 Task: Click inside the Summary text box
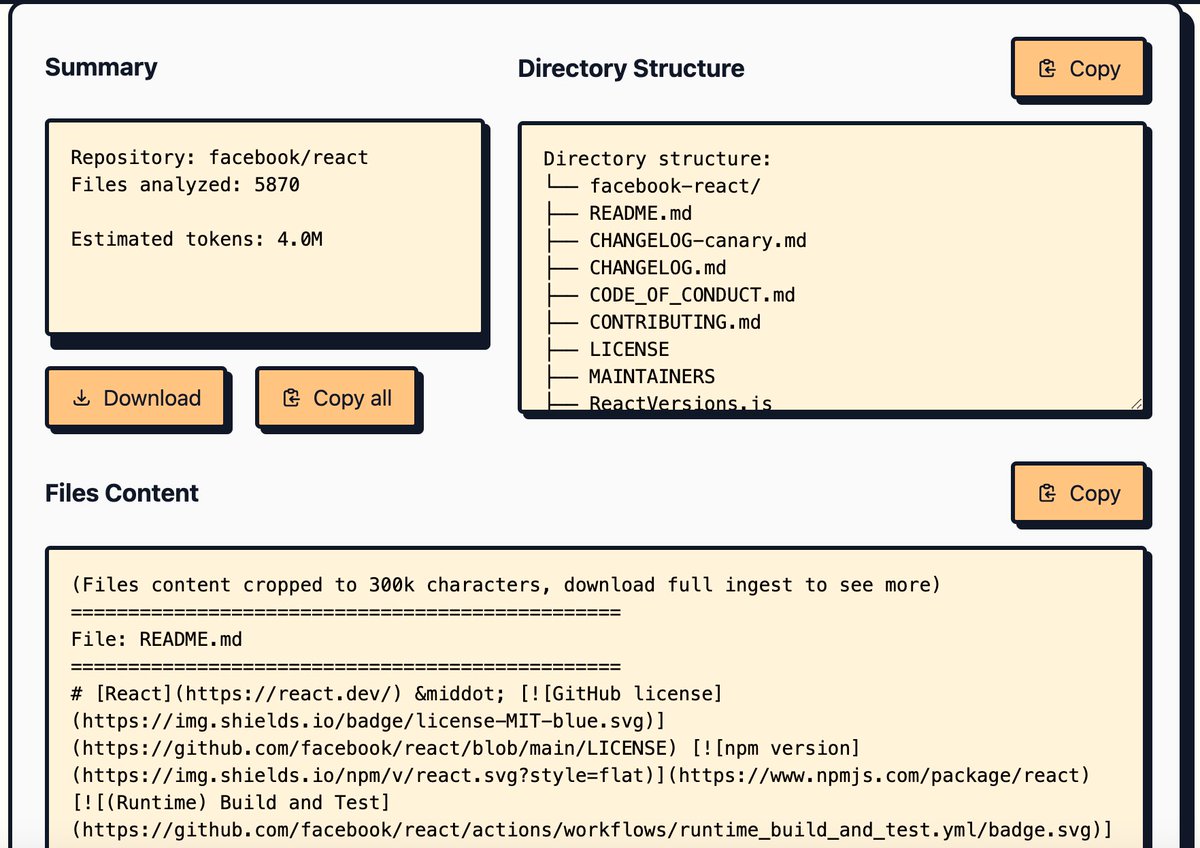[265, 227]
